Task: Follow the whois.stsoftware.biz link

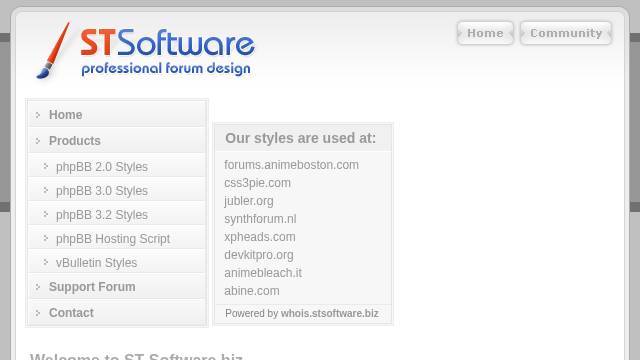Action: click(x=330, y=313)
